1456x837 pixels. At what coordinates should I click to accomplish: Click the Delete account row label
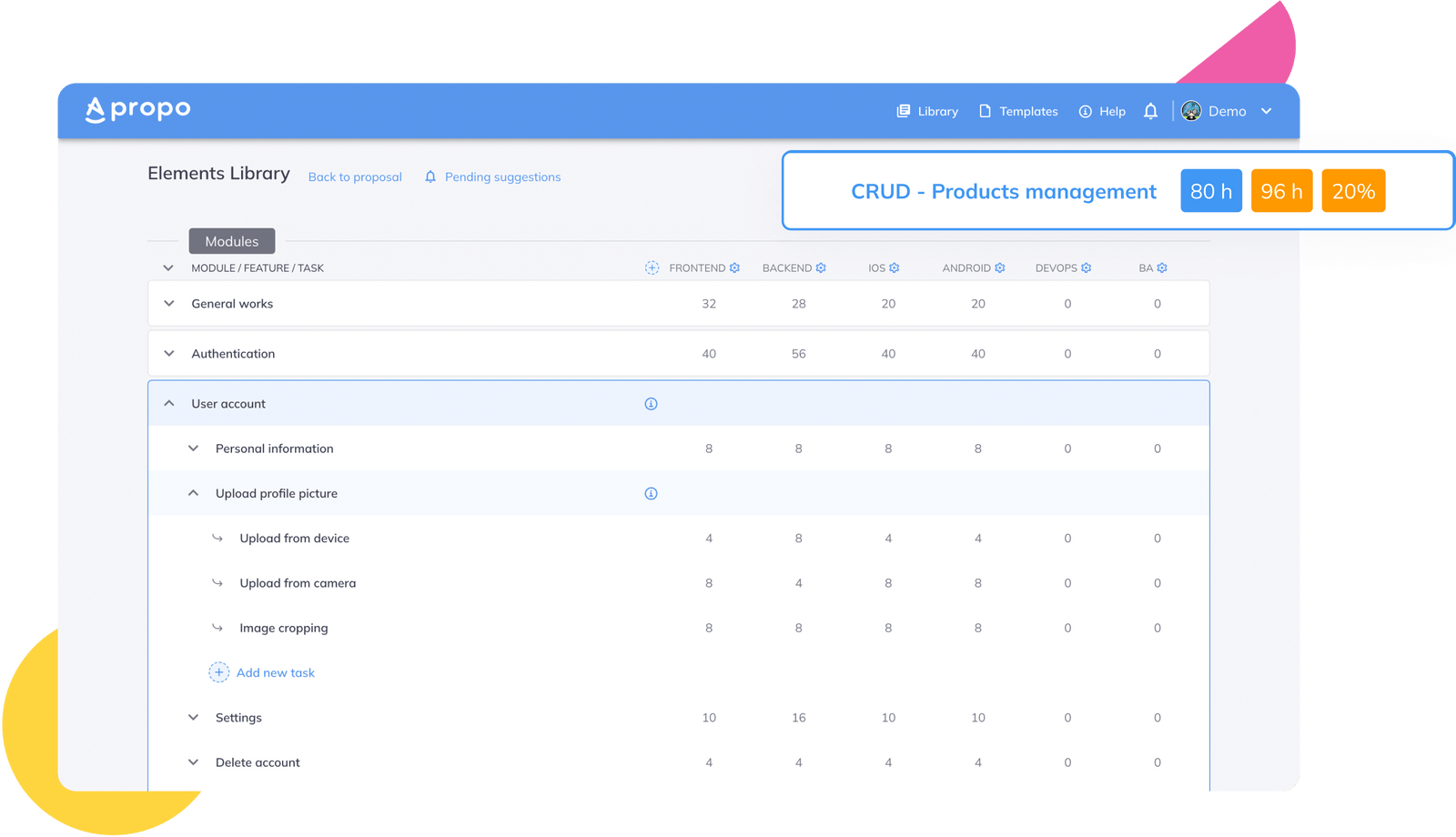[258, 761]
